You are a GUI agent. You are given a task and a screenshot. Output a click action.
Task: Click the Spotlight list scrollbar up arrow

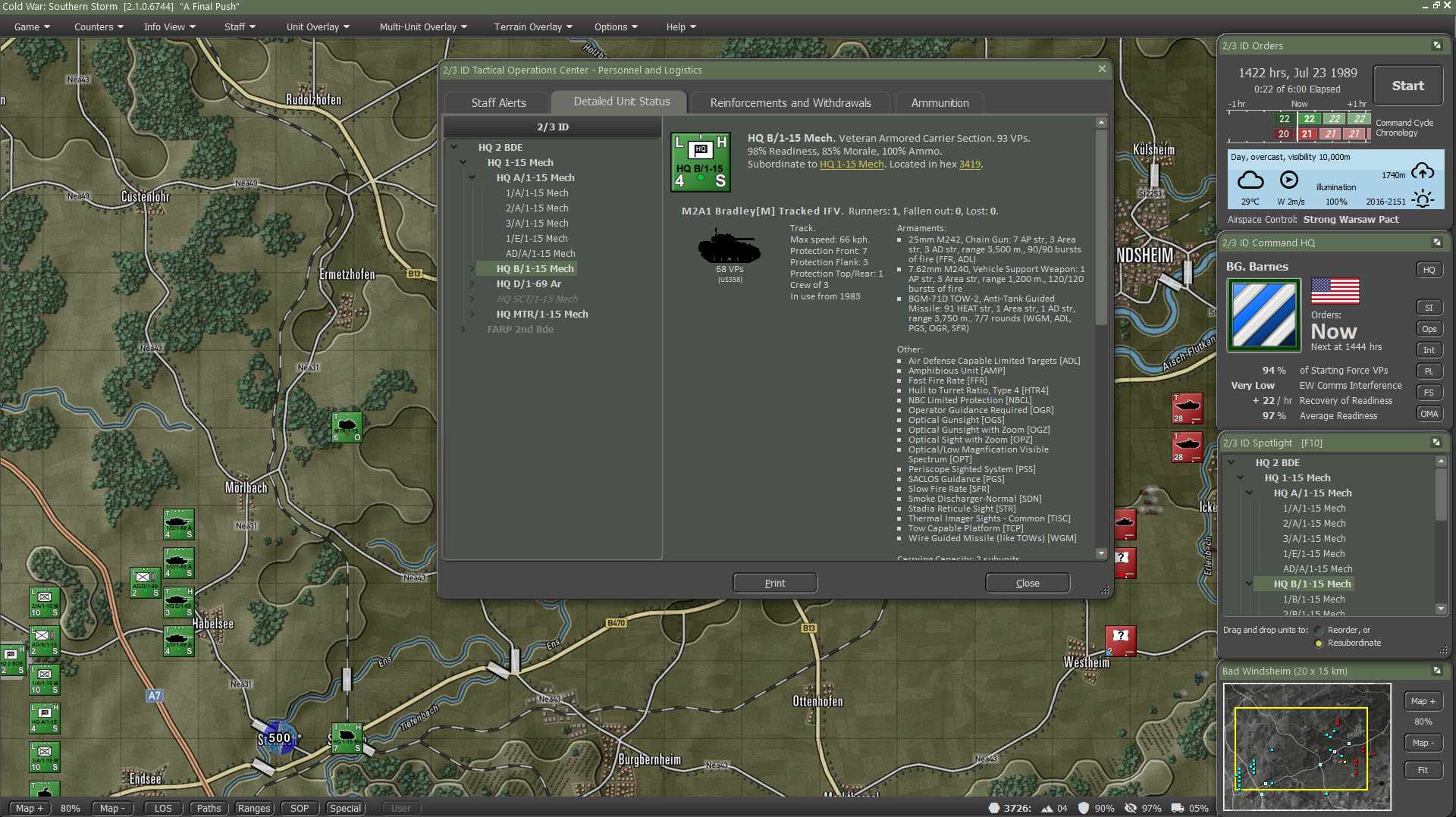point(1441,461)
